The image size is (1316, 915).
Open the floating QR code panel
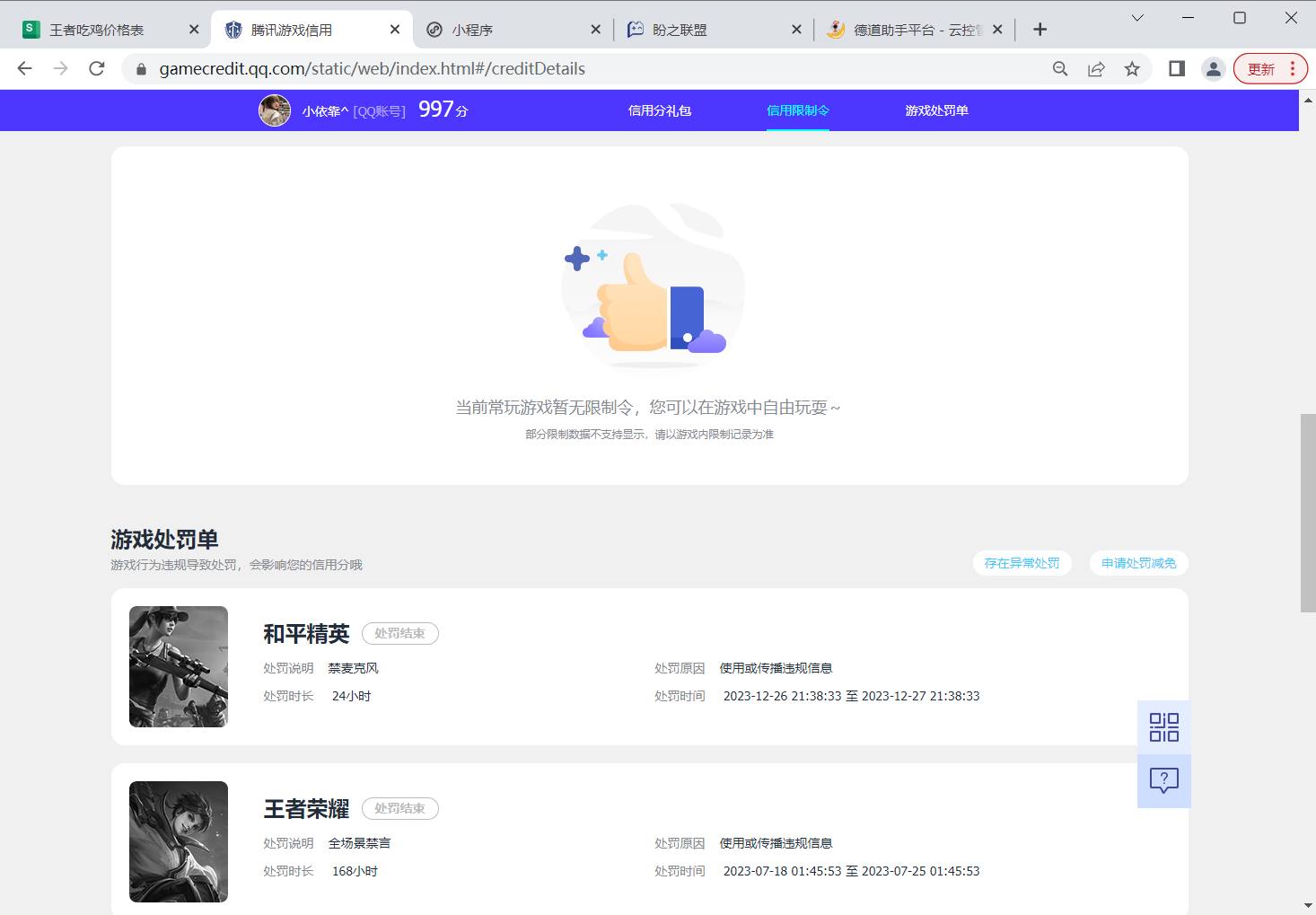click(1163, 726)
